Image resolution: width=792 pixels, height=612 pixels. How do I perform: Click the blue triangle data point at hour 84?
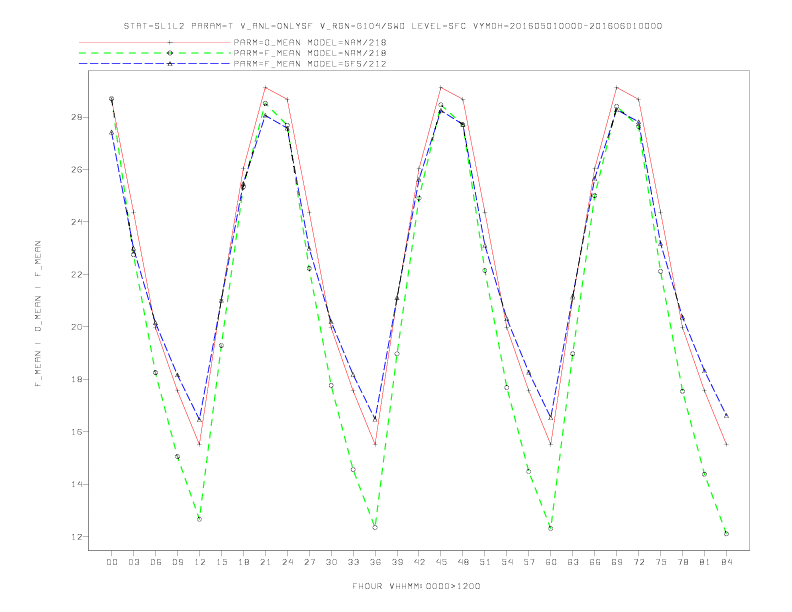click(726, 416)
